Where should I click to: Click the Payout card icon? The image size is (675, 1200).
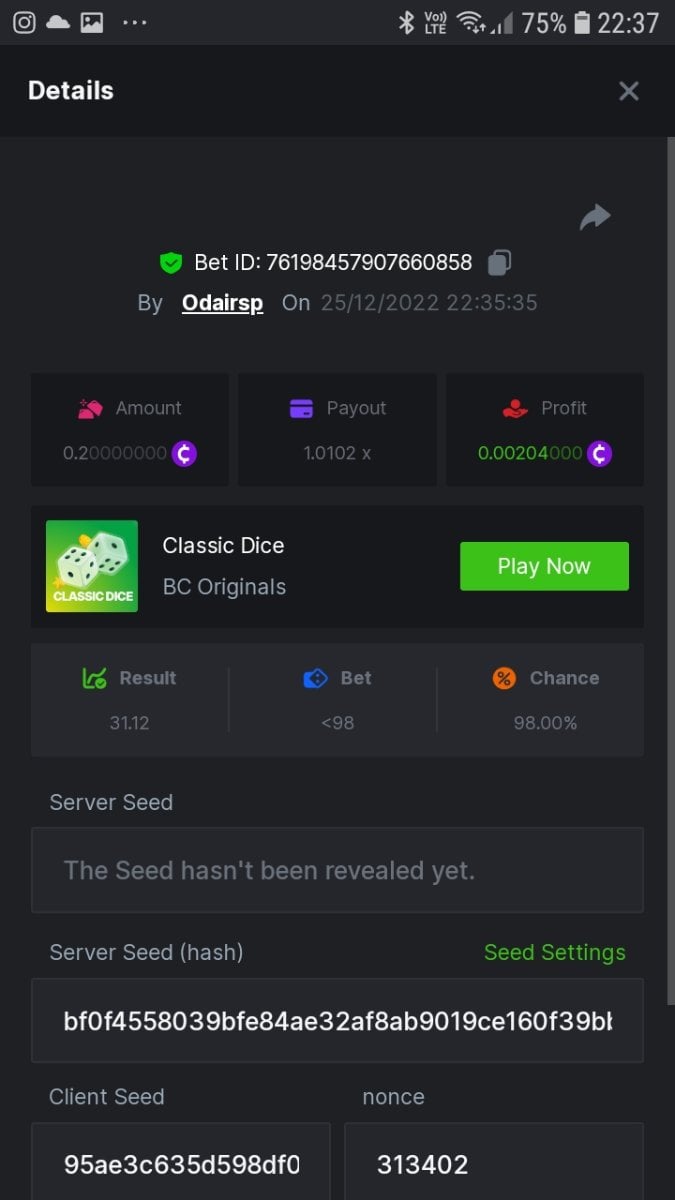pyautogui.click(x=301, y=408)
